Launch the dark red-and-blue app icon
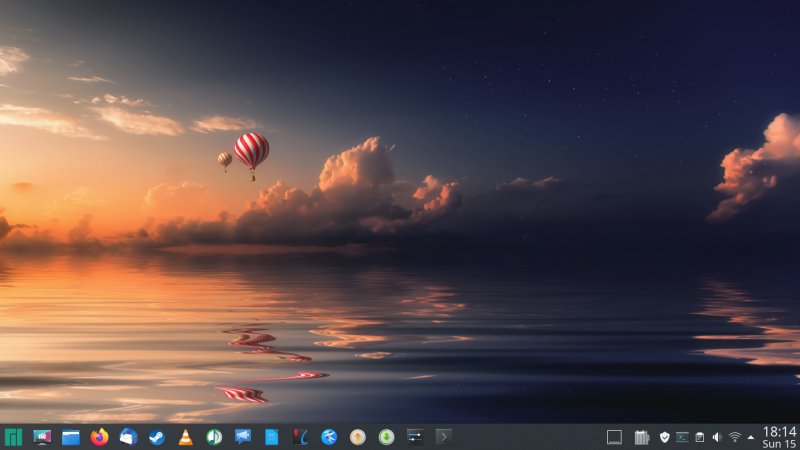Image resolution: width=800 pixels, height=450 pixels. pyautogui.click(x=300, y=437)
